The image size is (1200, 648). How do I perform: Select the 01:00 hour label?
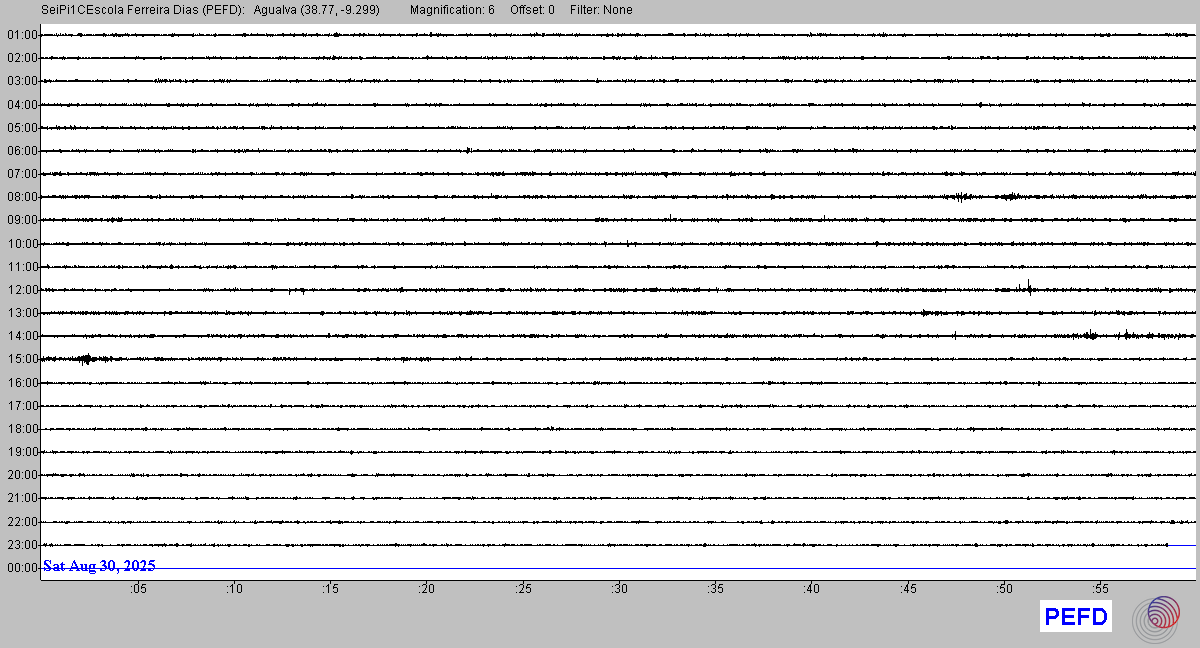click(22, 35)
